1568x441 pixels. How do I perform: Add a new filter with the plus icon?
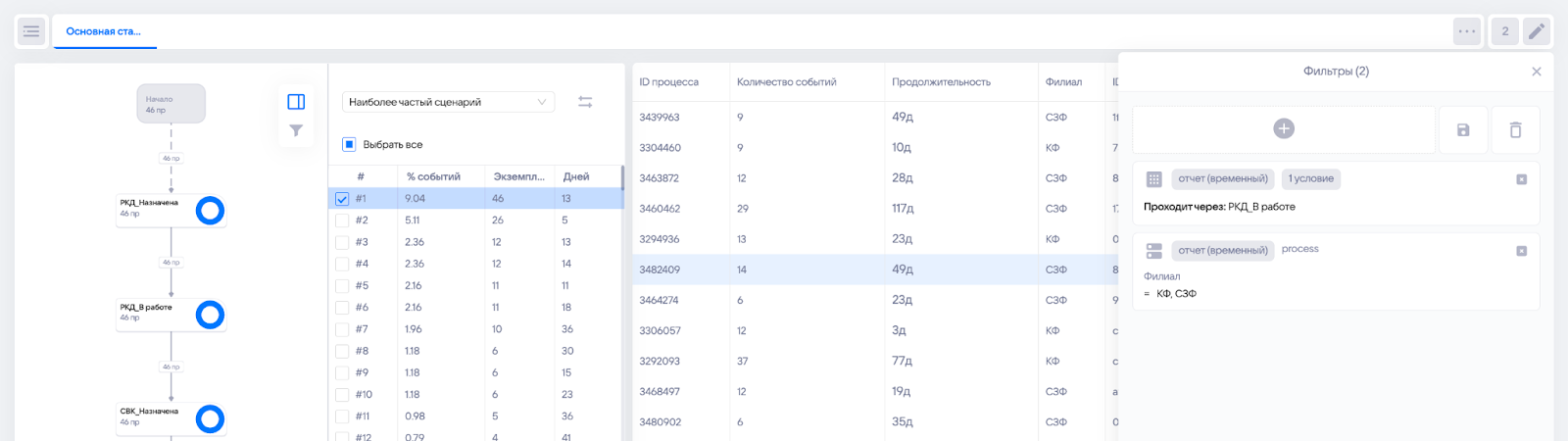point(1284,128)
